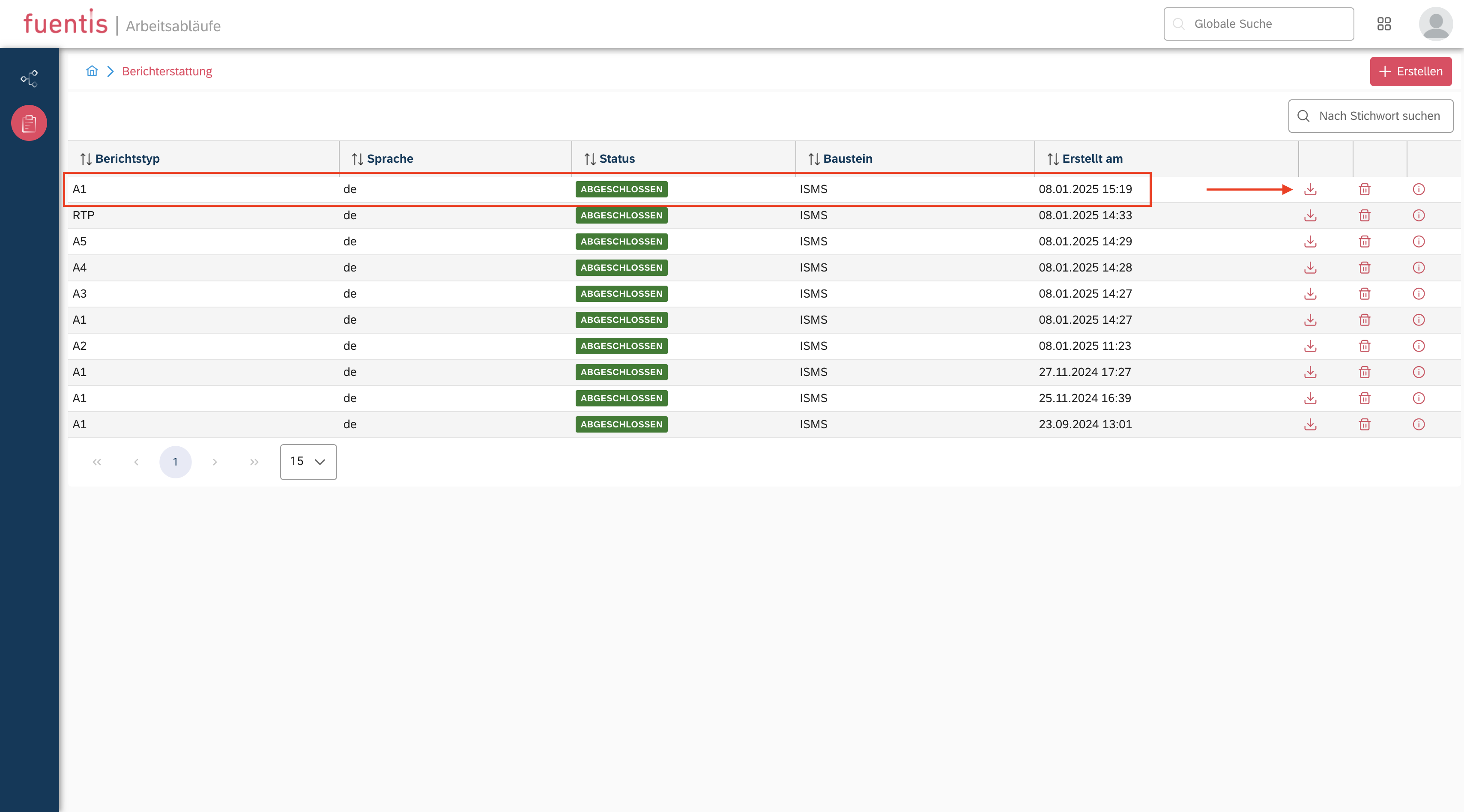Download the A2 report from 11:23
The width and height of the screenshot is (1464, 812).
[1310, 346]
